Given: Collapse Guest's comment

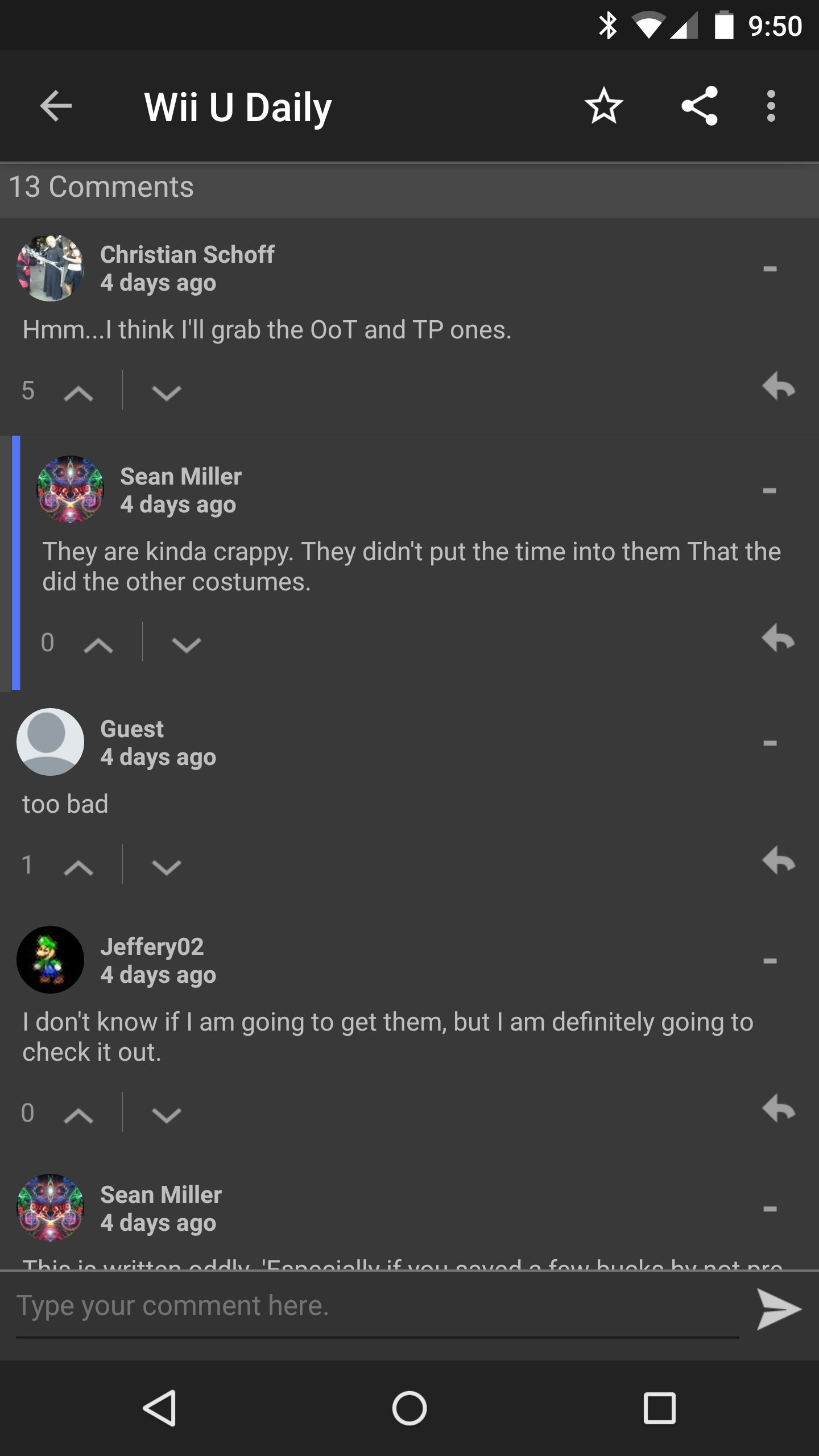Looking at the screenshot, I should point(770,743).
